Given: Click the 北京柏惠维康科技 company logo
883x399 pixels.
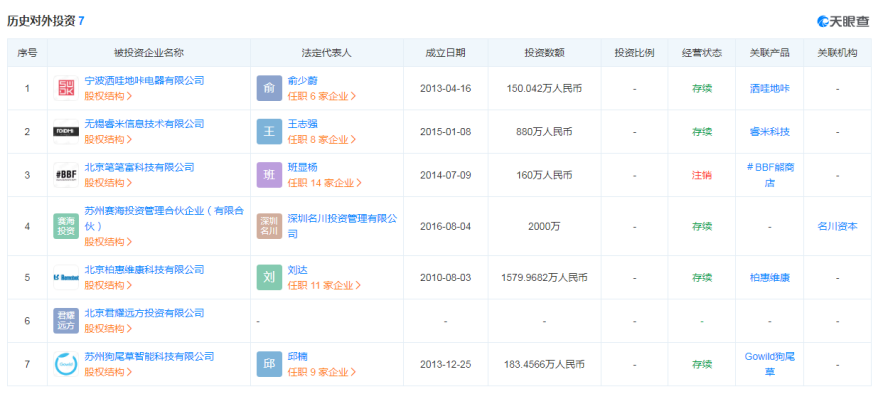Looking at the screenshot, I should click(x=66, y=277).
